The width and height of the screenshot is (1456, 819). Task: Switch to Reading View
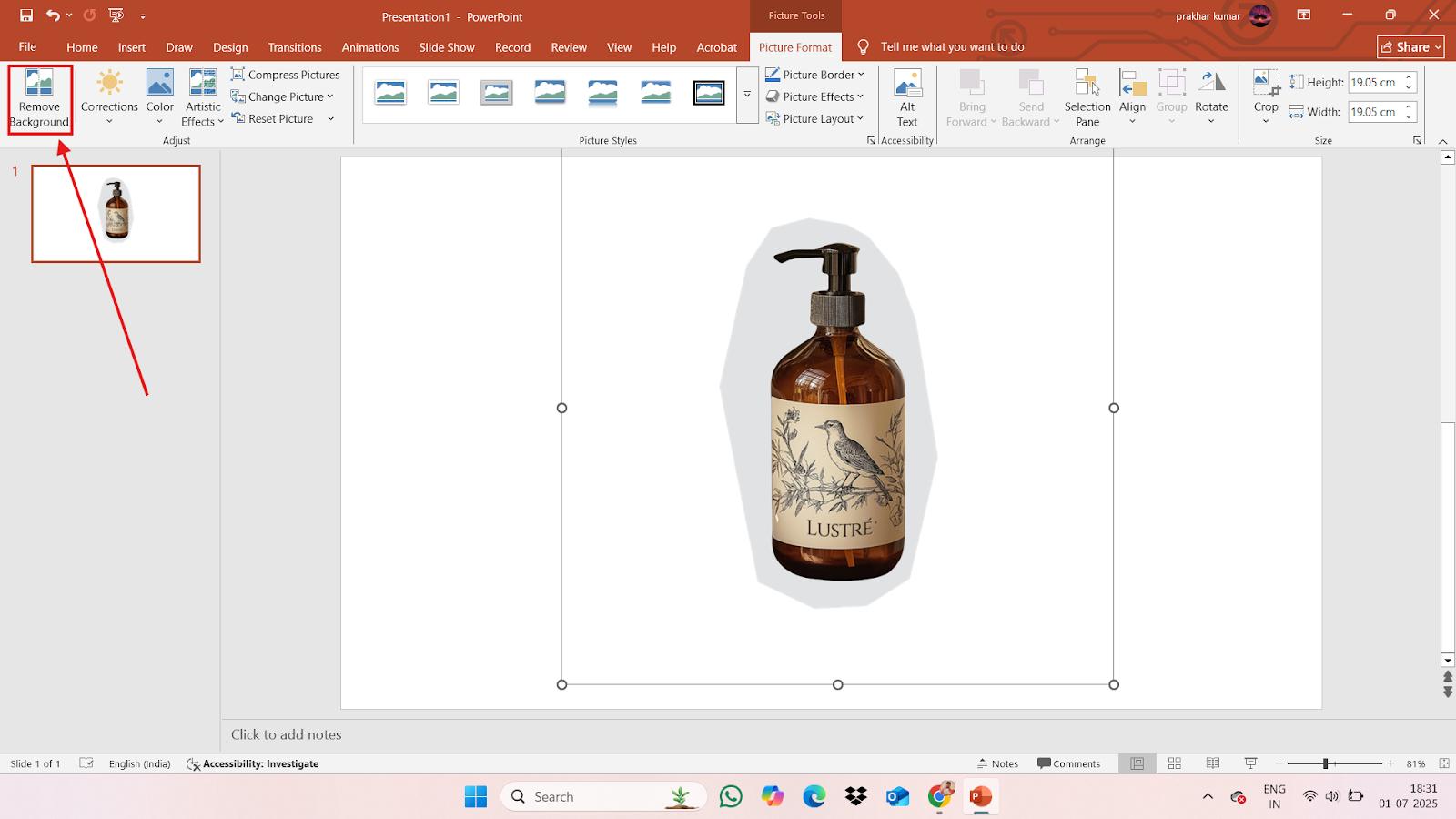(x=1213, y=763)
